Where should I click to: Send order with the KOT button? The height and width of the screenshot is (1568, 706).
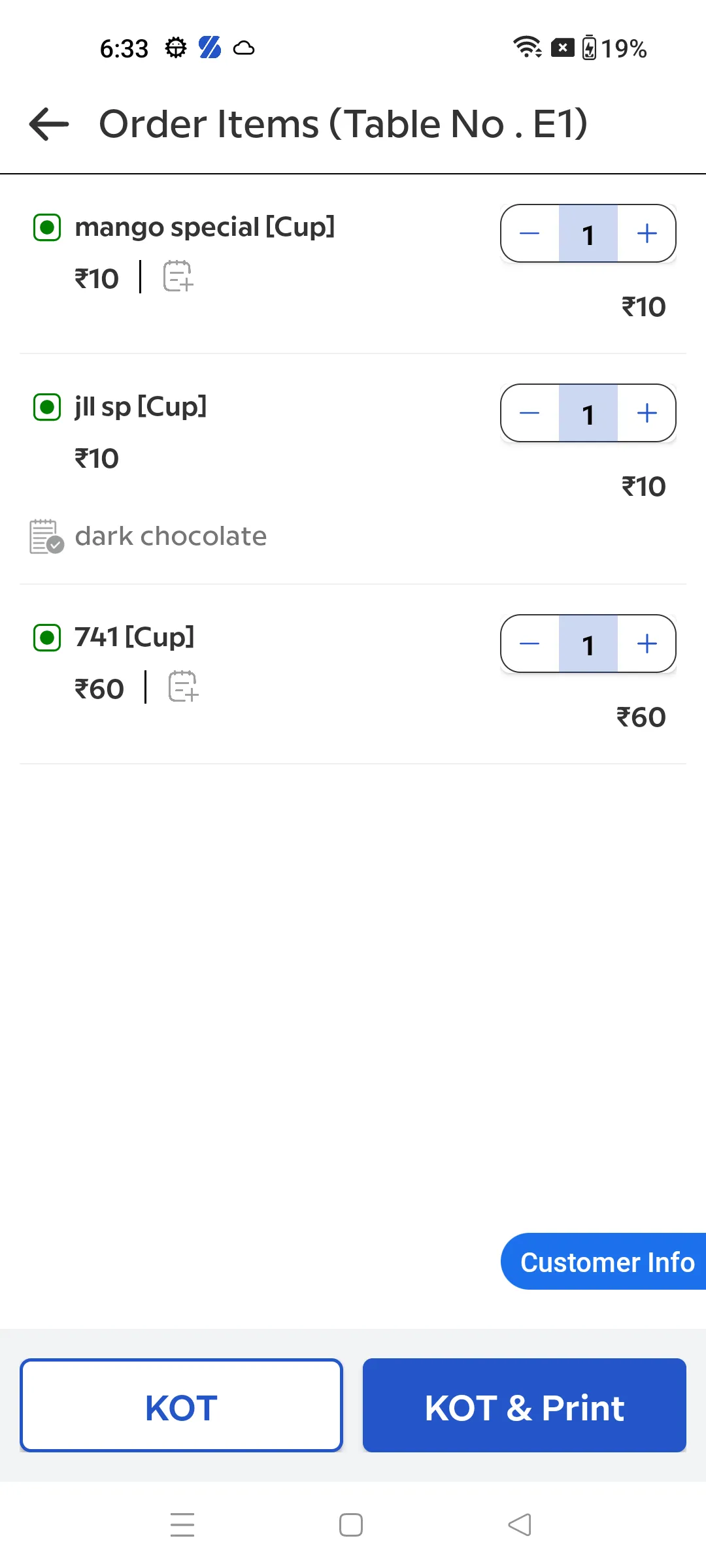coord(181,1405)
